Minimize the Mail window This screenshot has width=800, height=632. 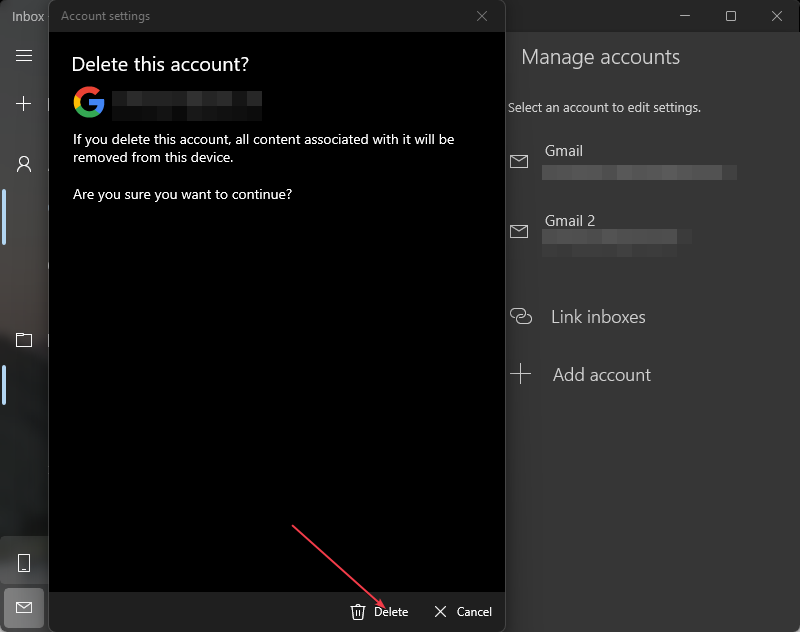685,16
